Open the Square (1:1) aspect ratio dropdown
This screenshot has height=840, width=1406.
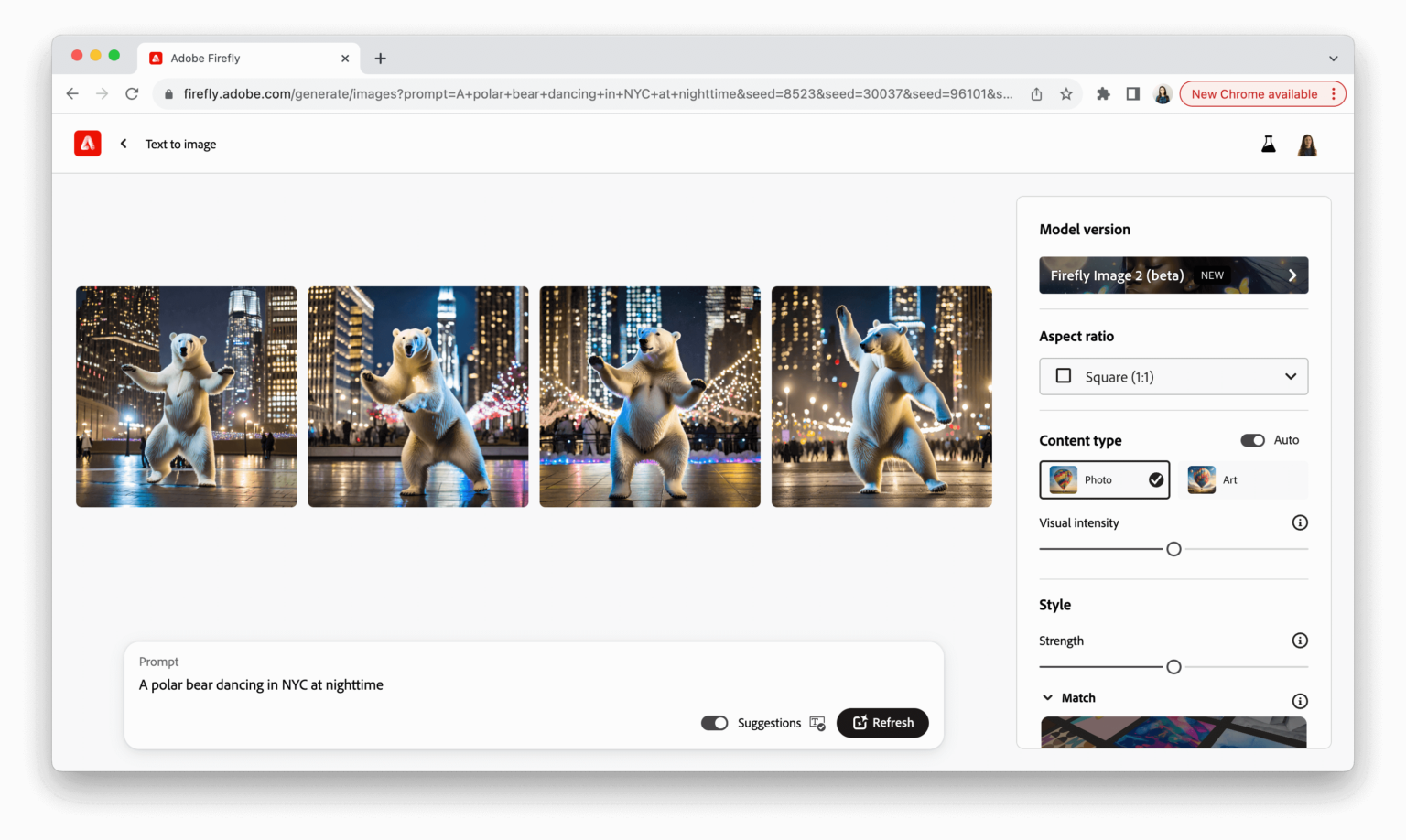(1173, 376)
